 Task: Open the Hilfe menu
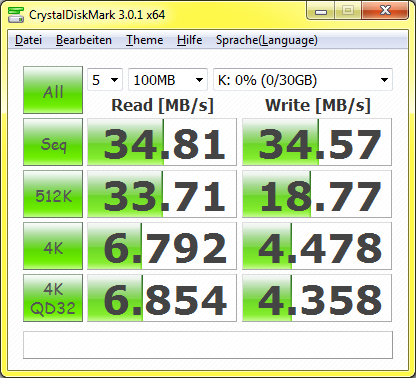[x=189, y=40]
